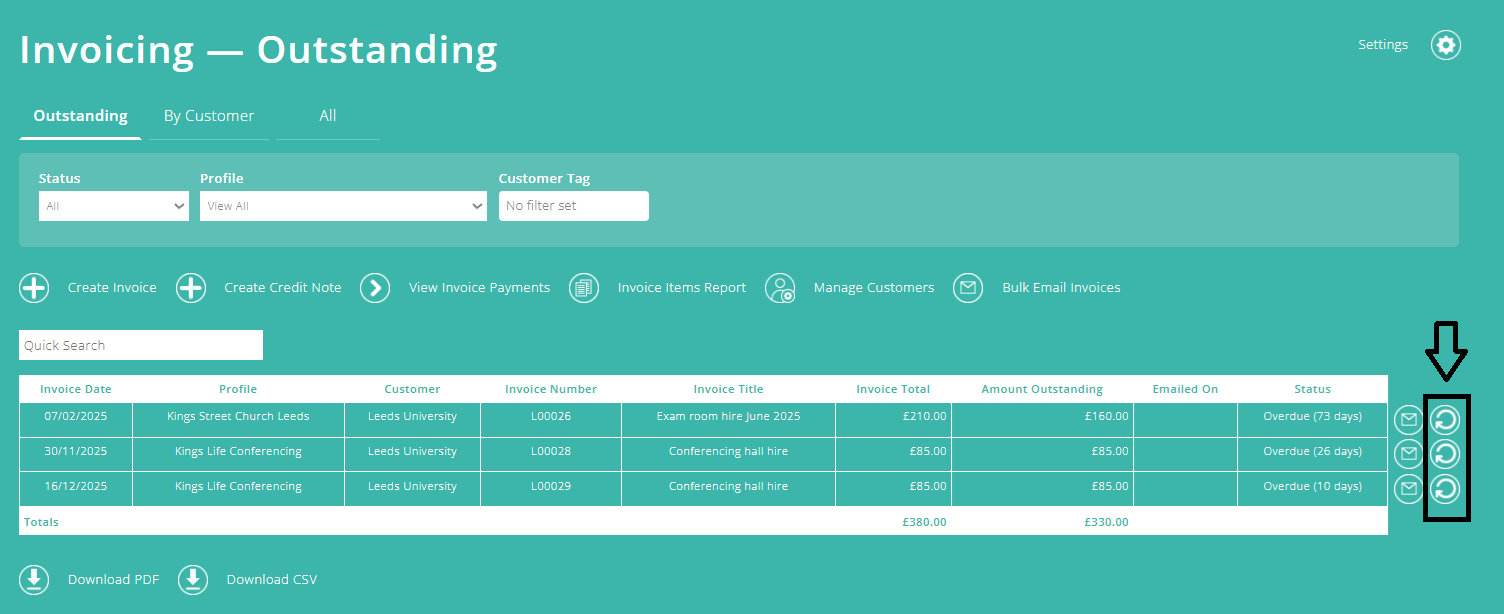Click the Create Credit Note plus icon
The width and height of the screenshot is (1504, 614).
point(191,288)
